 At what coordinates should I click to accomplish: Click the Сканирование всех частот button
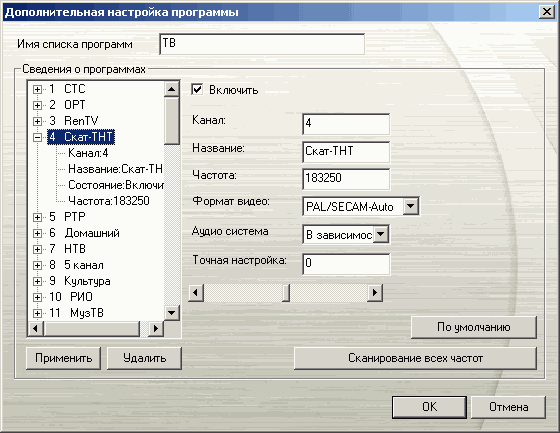(415, 358)
